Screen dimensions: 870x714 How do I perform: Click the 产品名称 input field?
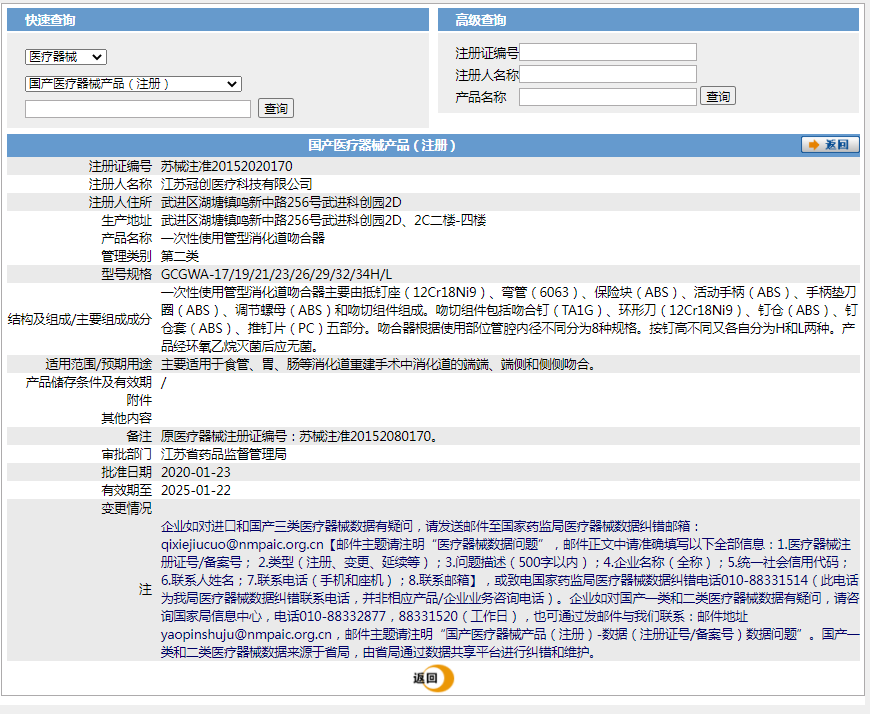[x=607, y=97]
